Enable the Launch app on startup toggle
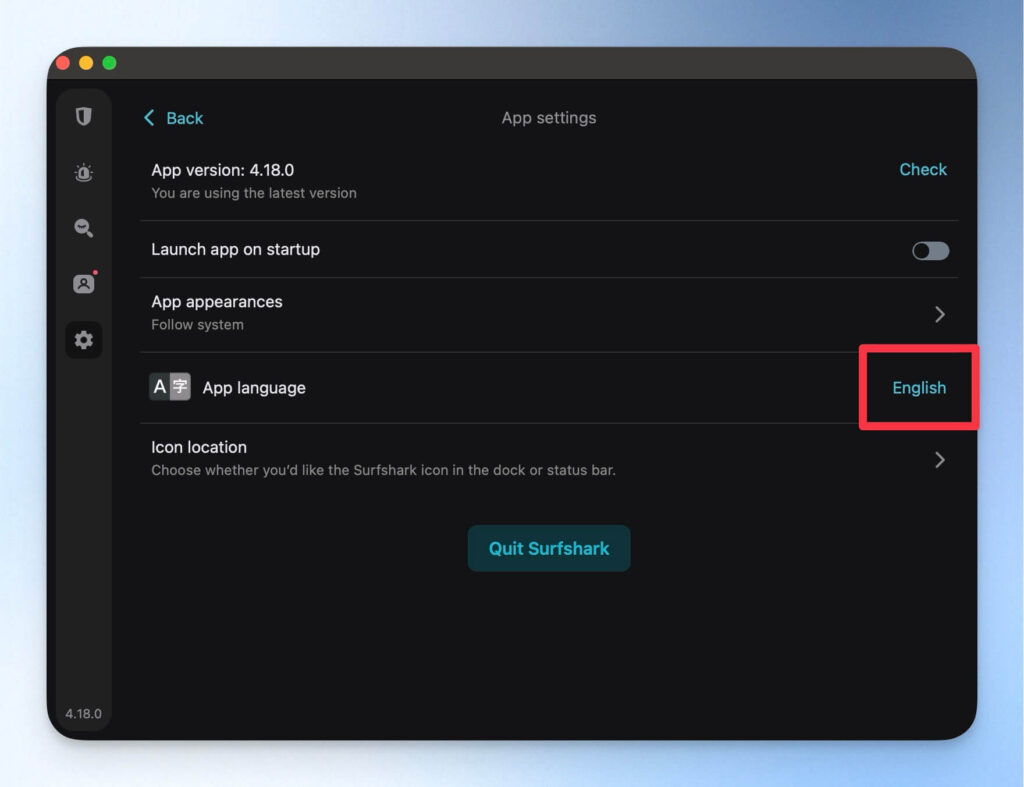 click(x=930, y=250)
